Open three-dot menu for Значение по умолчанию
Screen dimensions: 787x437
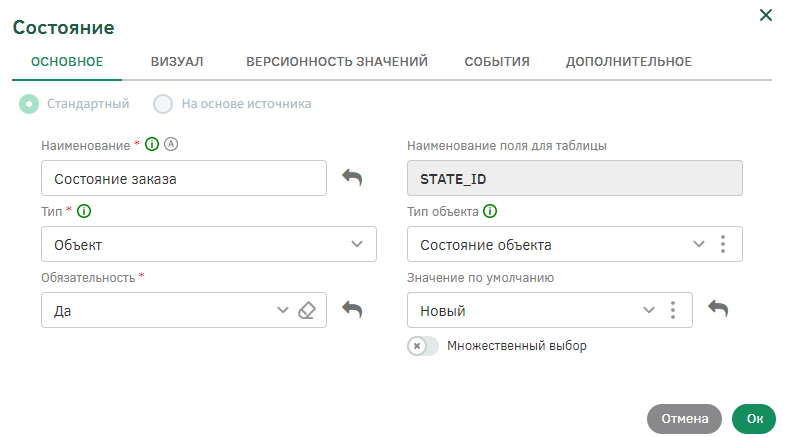[x=673, y=311]
